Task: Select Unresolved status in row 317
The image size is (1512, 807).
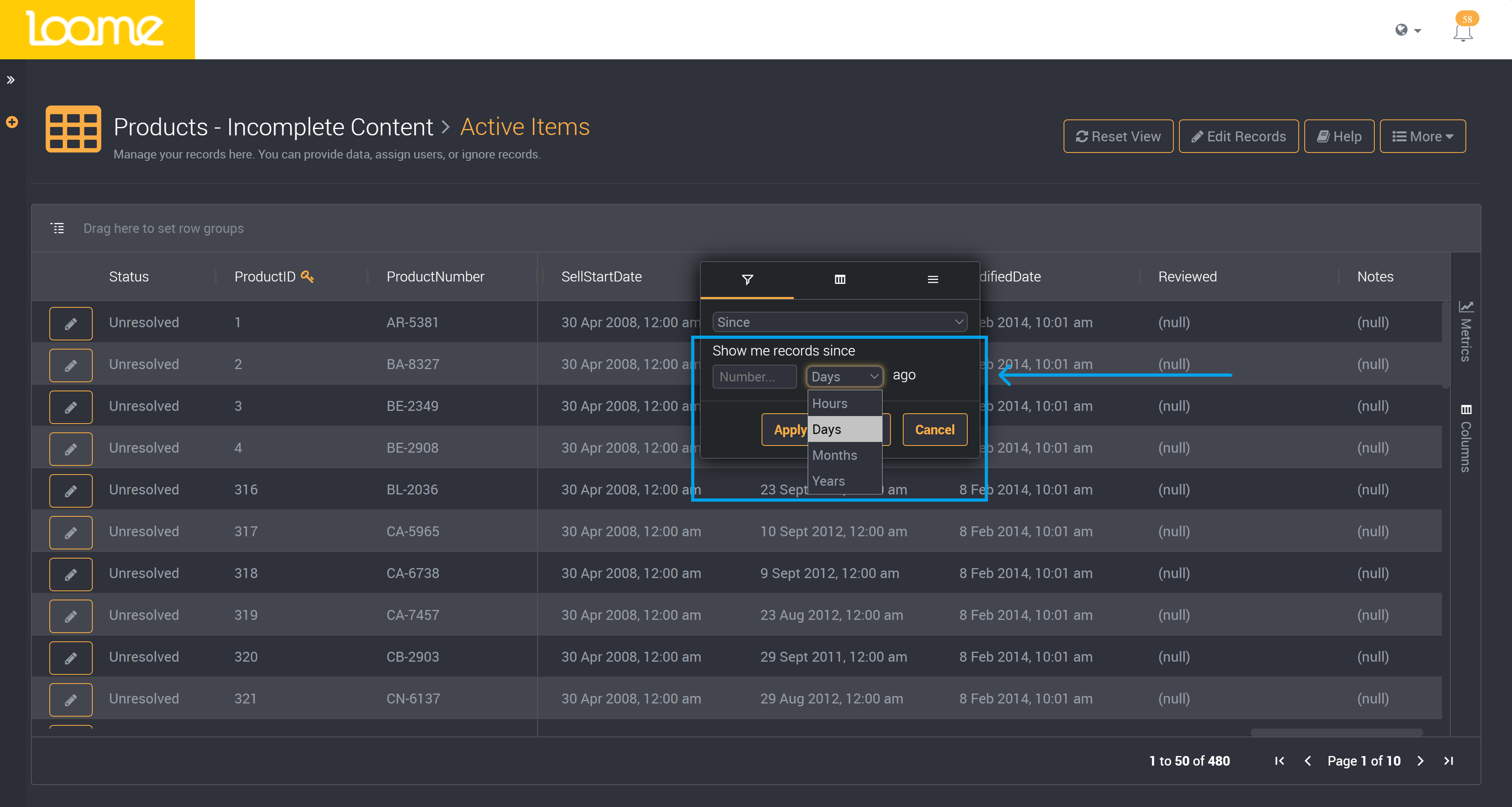Action: pyautogui.click(x=144, y=531)
